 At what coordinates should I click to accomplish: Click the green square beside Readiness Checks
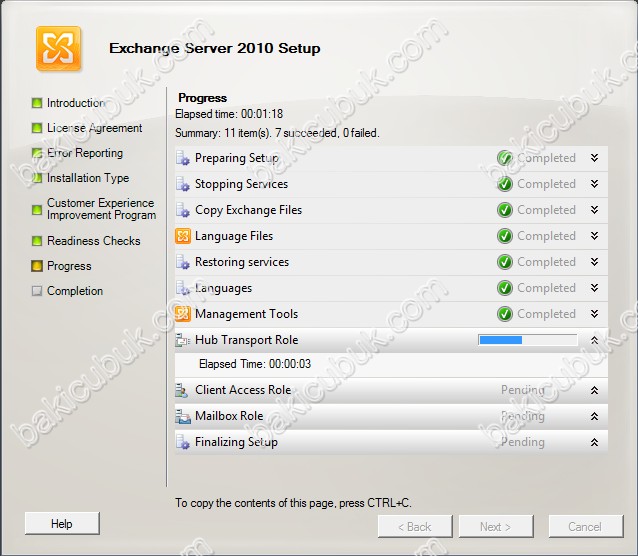37,241
